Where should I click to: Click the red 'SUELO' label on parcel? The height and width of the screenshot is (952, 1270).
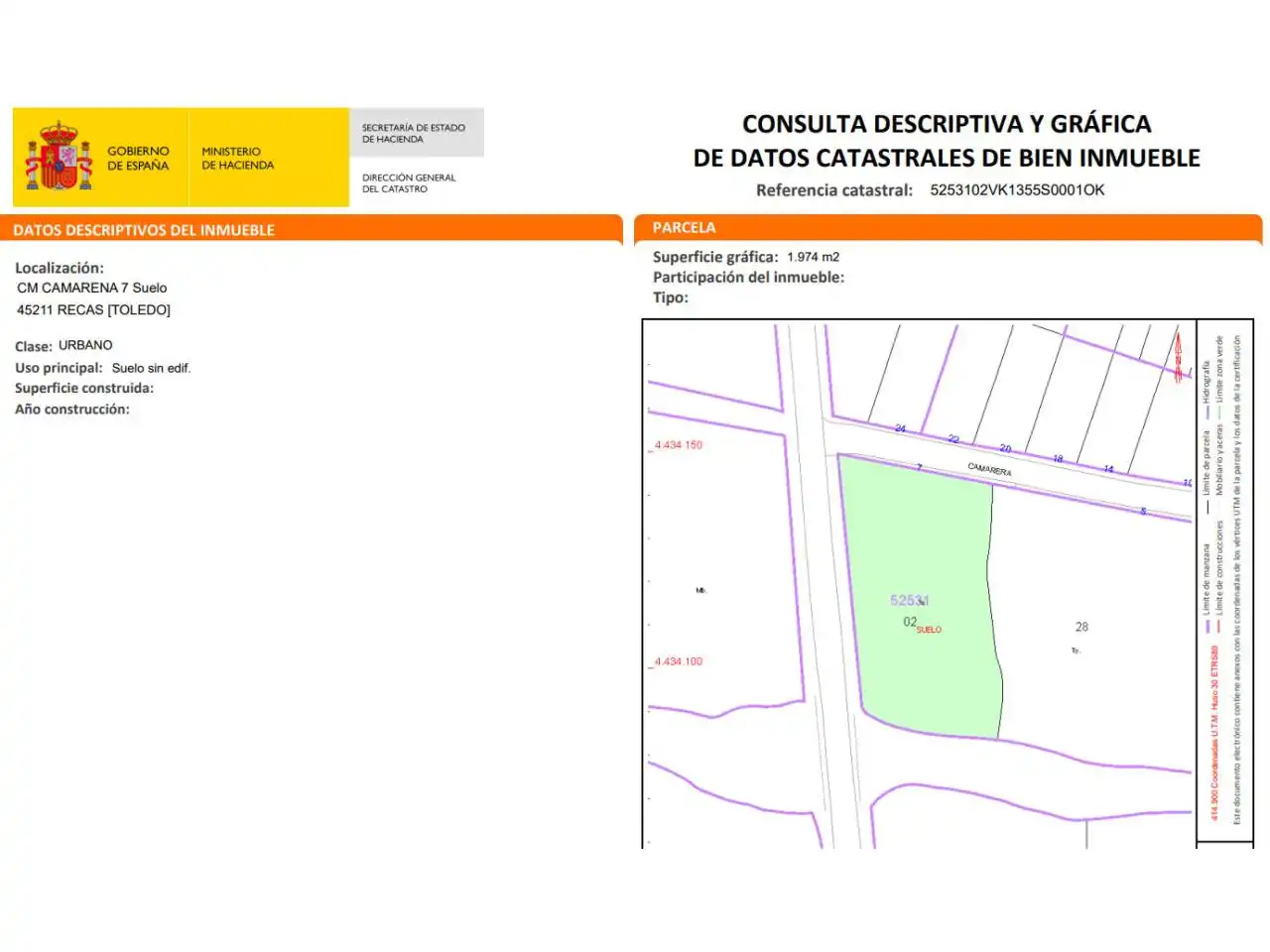pyautogui.click(x=929, y=630)
